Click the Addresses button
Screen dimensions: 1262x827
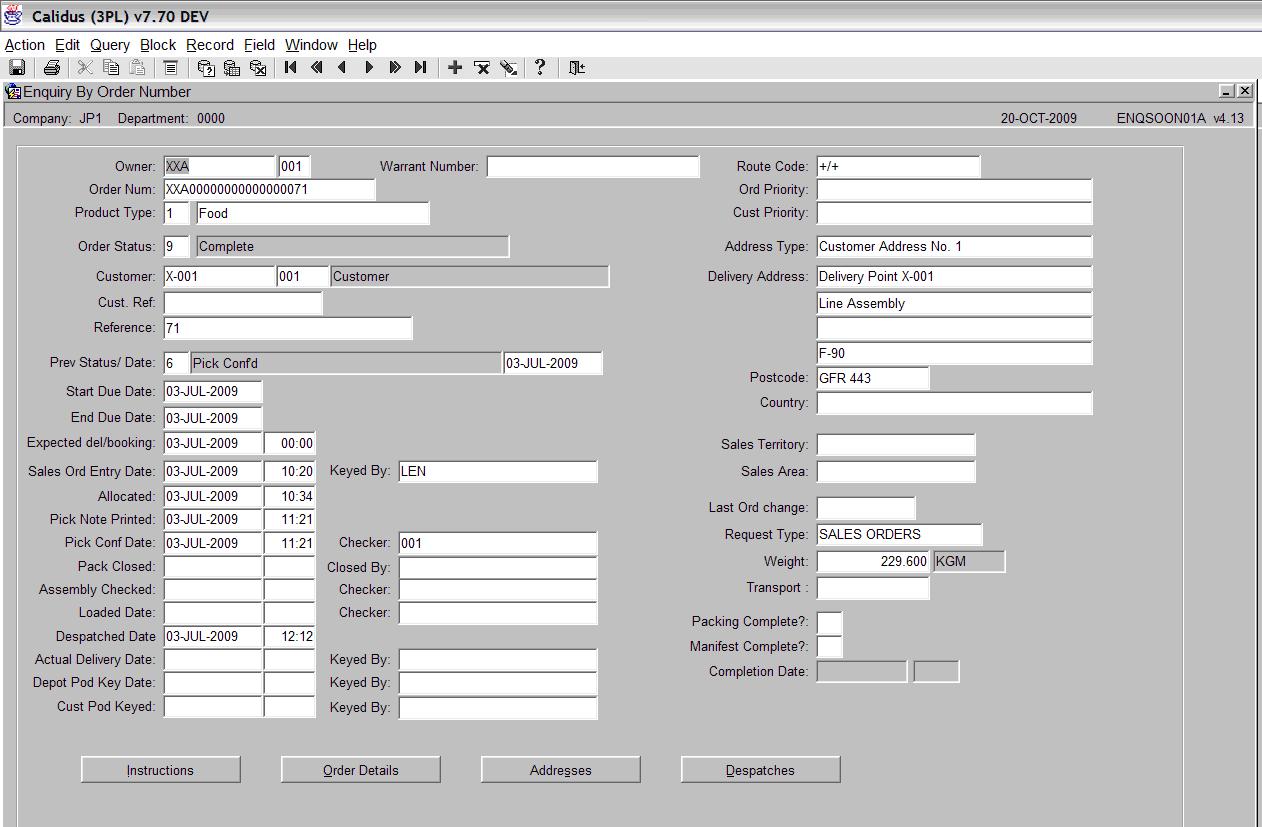(560, 770)
